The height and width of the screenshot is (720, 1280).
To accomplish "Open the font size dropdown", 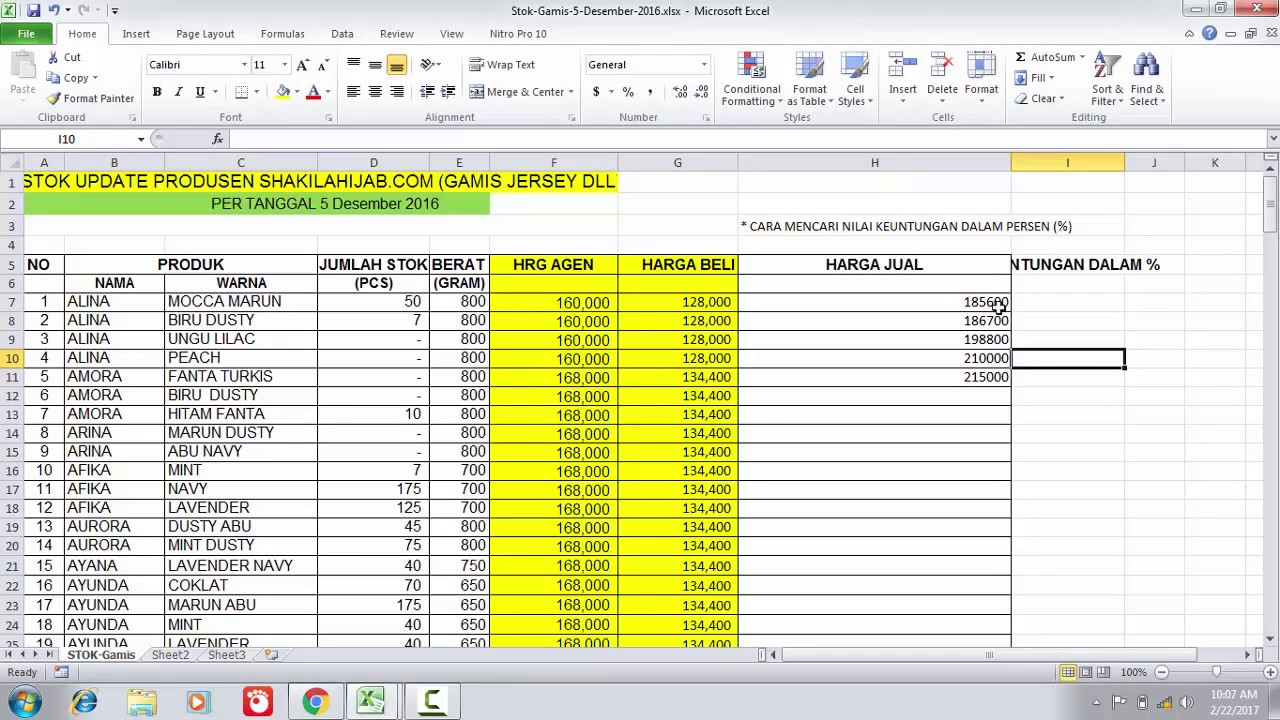I will point(284,65).
